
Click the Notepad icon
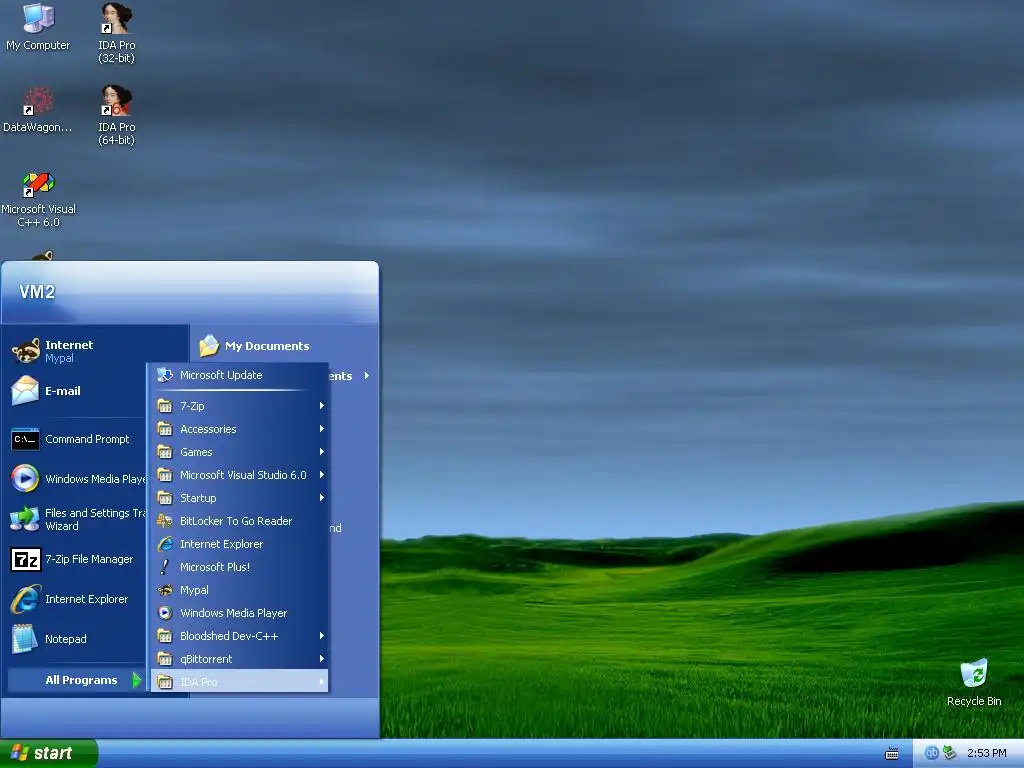pos(25,639)
